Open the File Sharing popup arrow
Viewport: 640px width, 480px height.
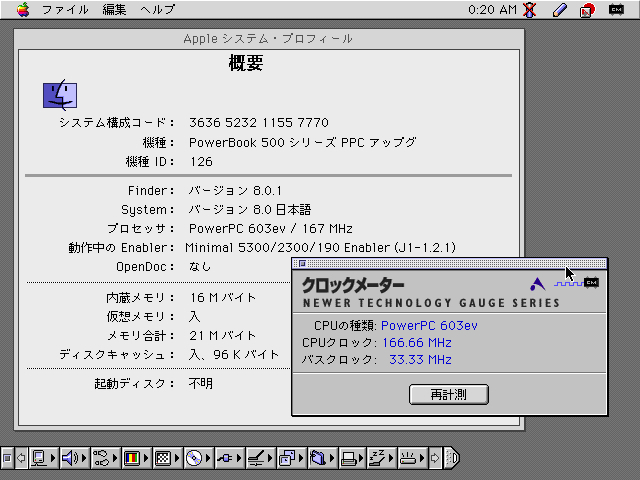click(x=301, y=458)
